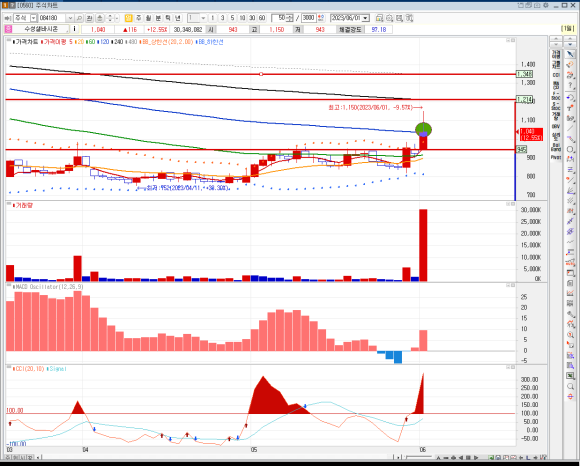
Task: Open the pink stock memo icon
Action: [8, 29]
